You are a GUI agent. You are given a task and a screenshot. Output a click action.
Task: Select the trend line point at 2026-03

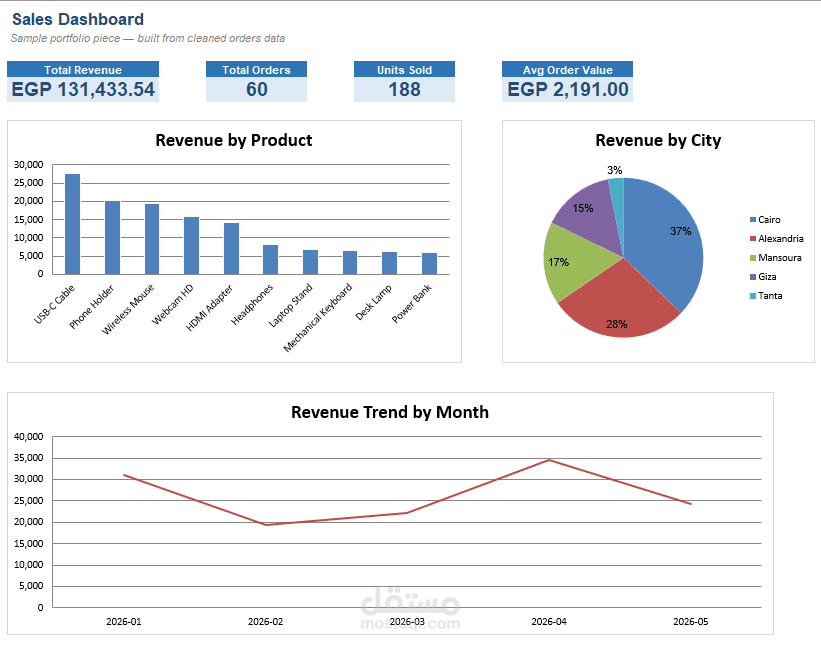[407, 513]
